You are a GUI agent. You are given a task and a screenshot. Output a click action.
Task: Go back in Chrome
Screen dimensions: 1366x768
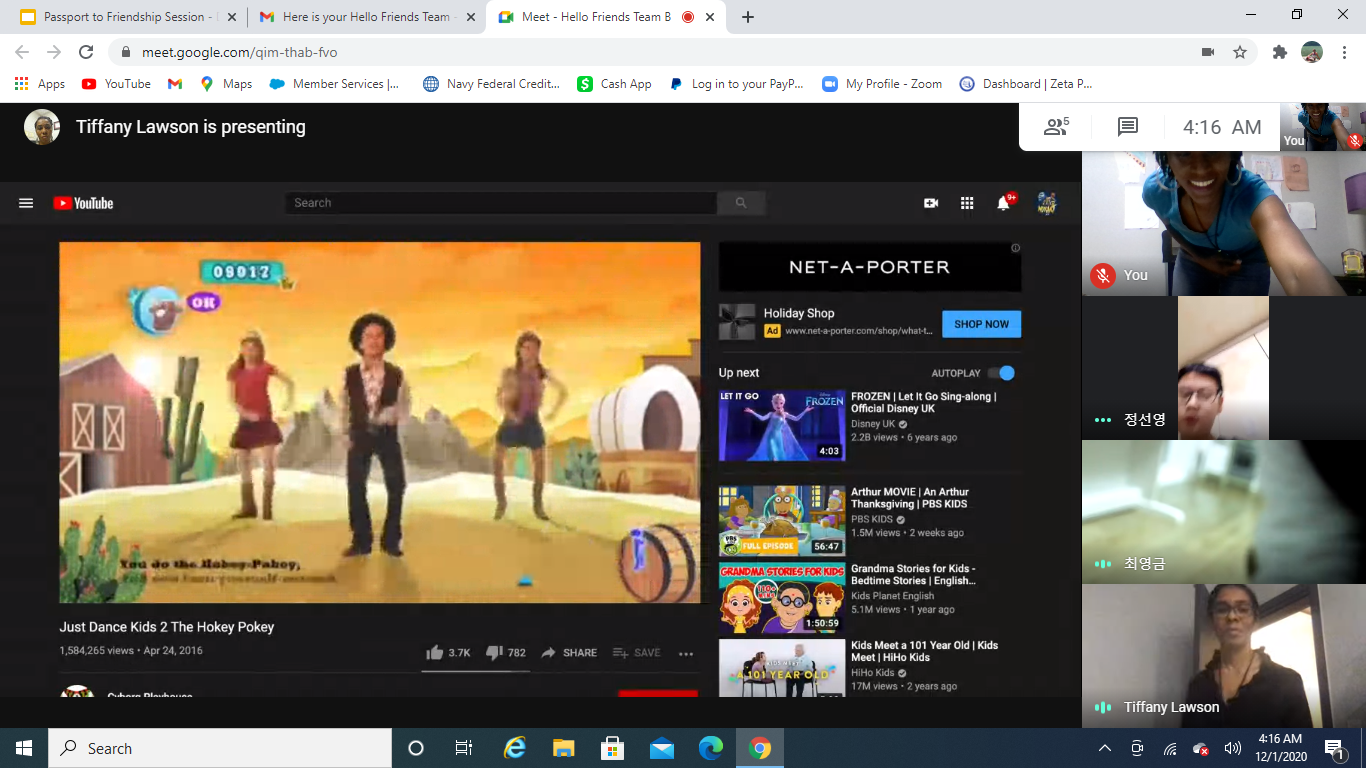[22, 52]
